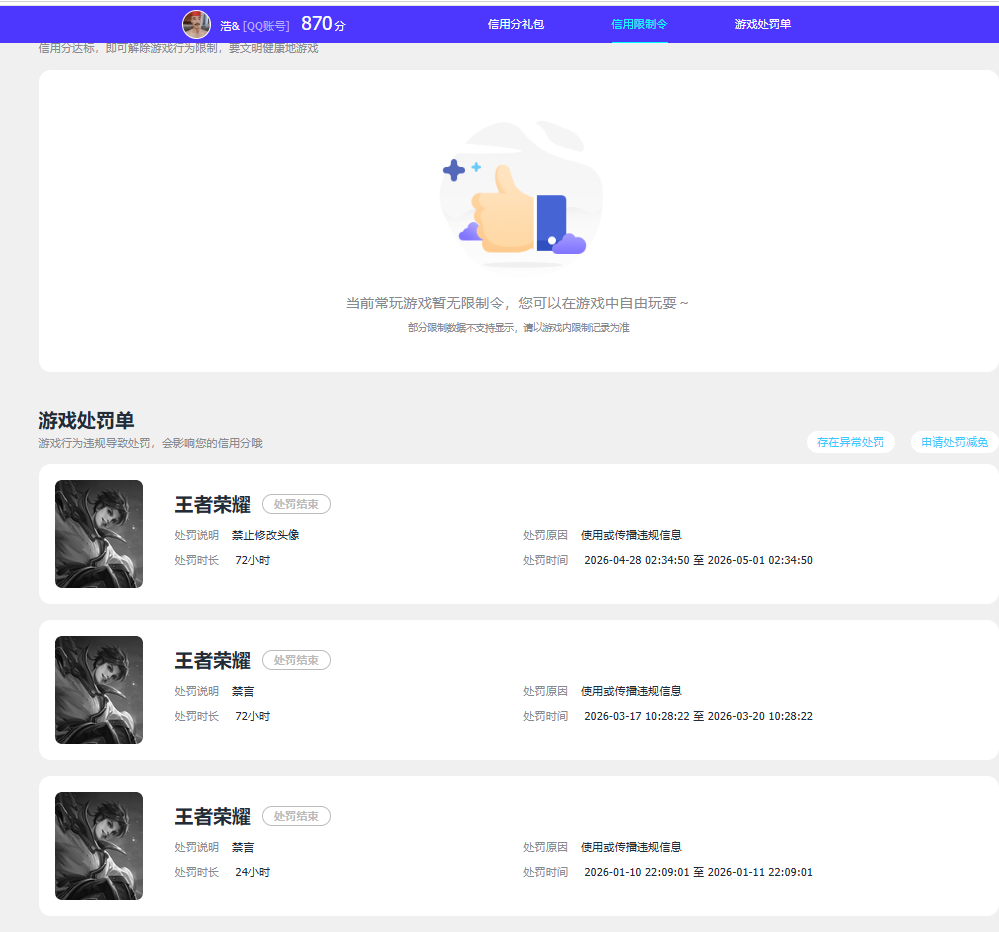Click 处罚结束 badge on 2026-03-17 card
The image size is (999, 932).
point(296,660)
